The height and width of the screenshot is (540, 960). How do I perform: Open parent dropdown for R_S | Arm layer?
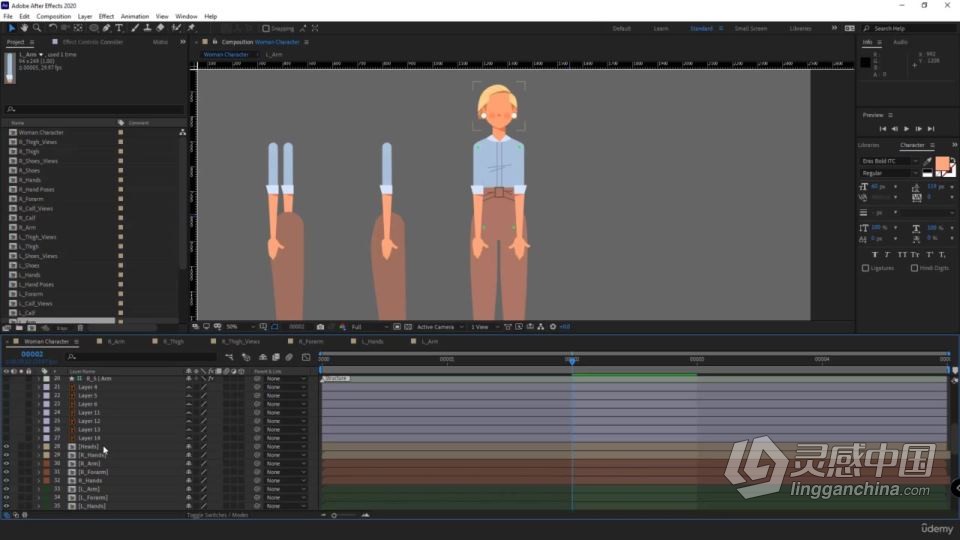click(285, 379)
